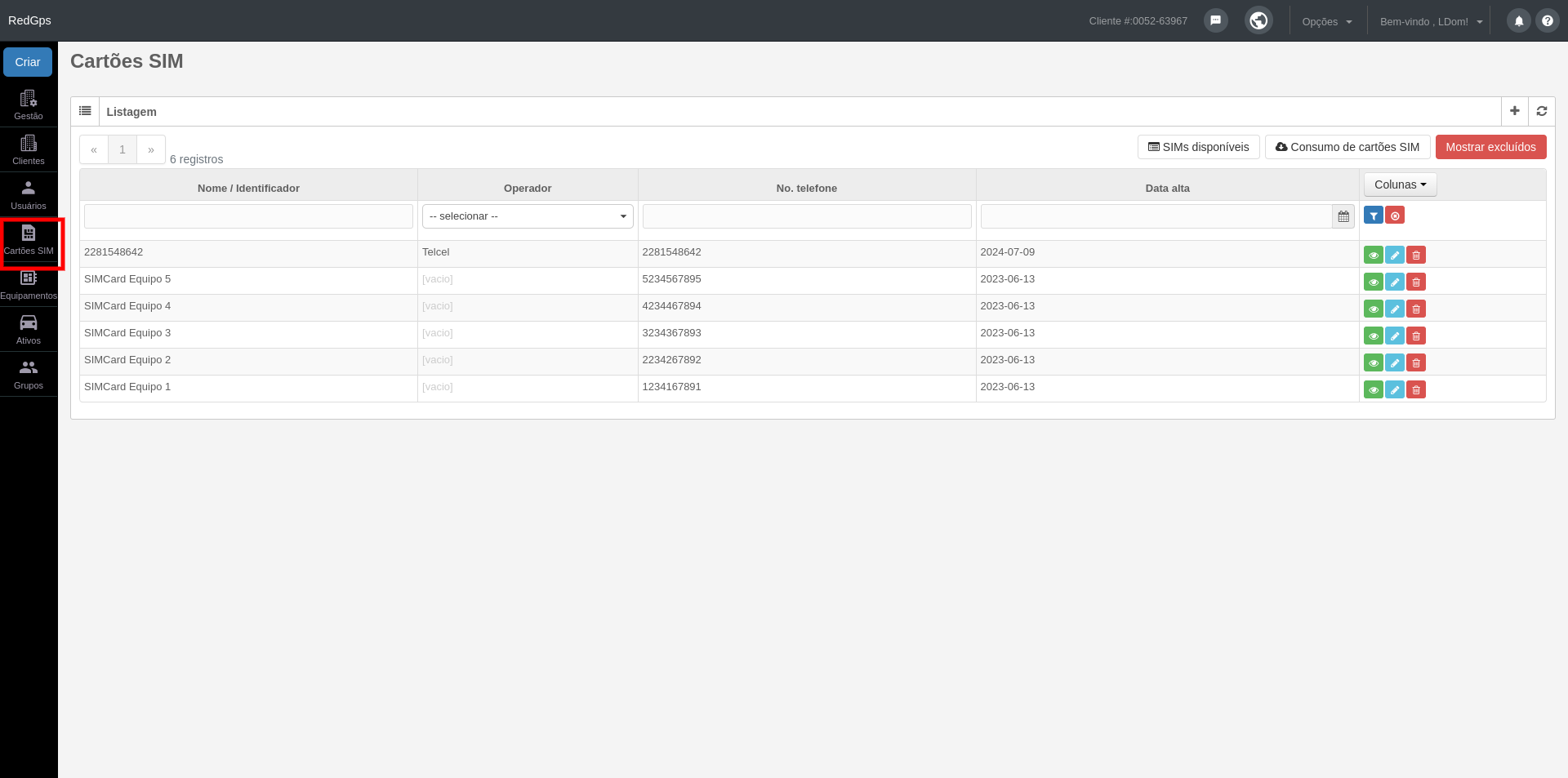Viewport: 1568px width, 778px height.
Task: View SIMCard Equipo 2 with eye icon
Action: pos(1374,362)
